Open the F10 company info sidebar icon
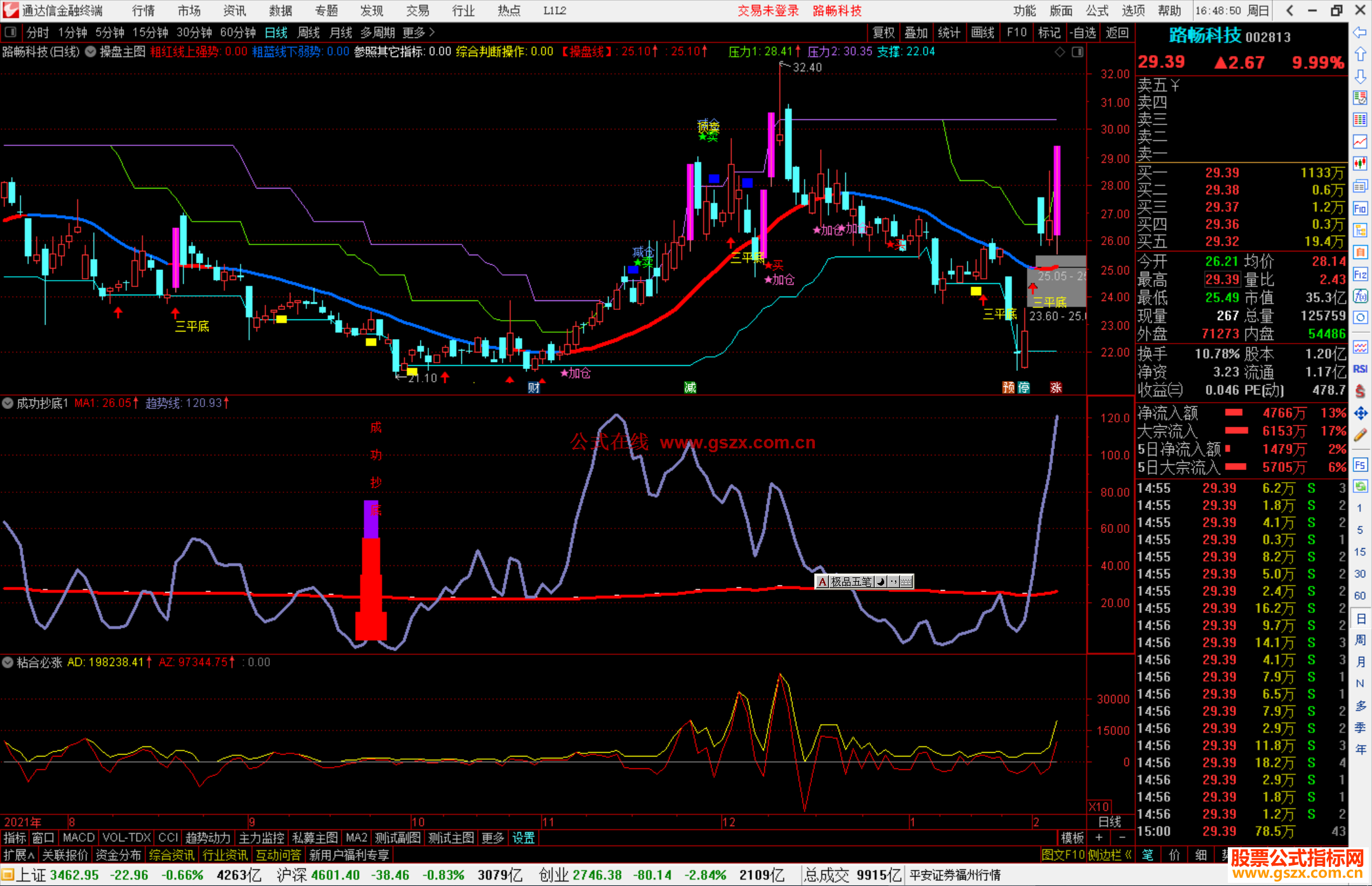1372x886 pixels. pos(1360,208)
